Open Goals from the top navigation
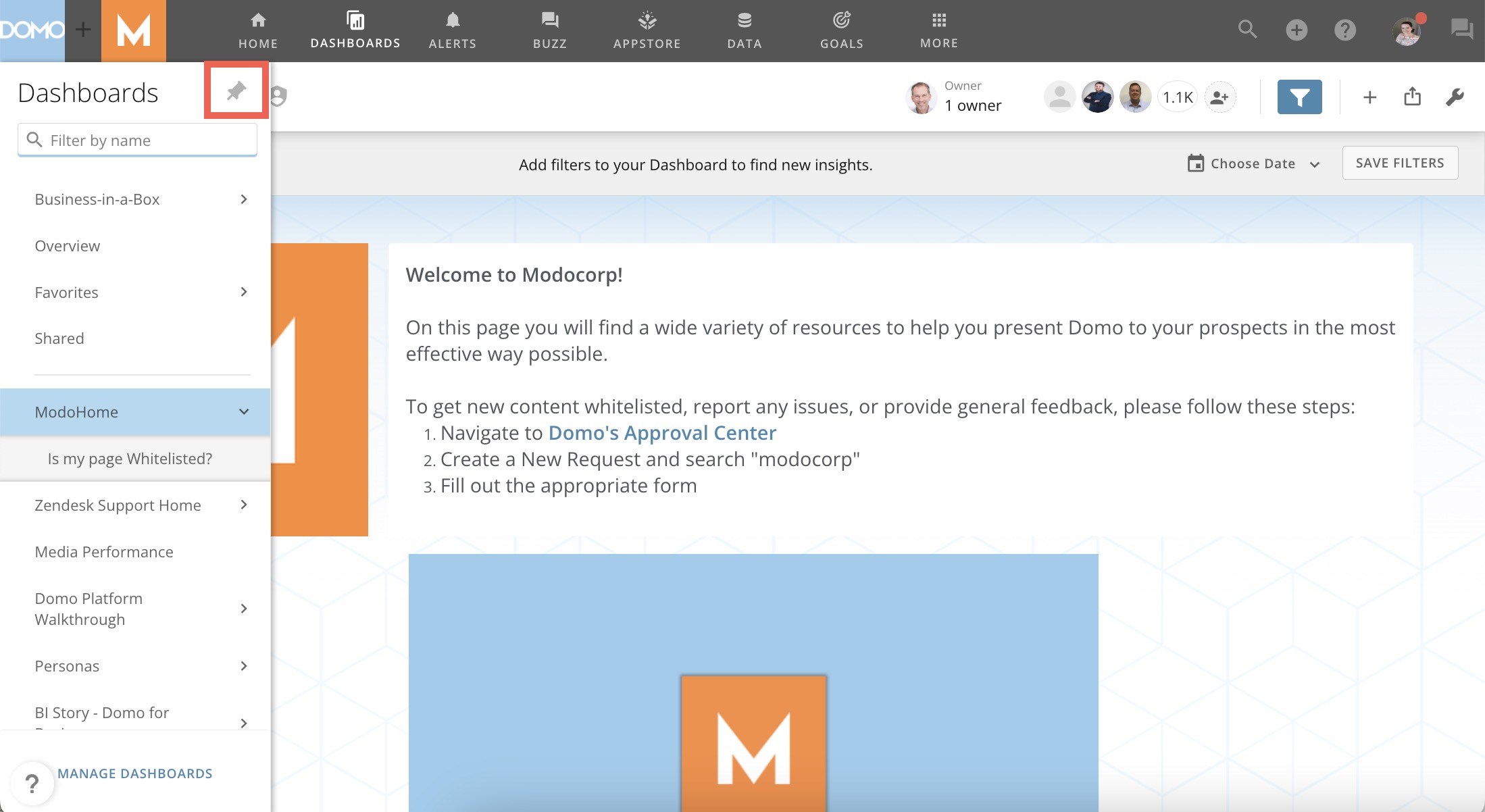1485x812 pixels. click(842, 31)
